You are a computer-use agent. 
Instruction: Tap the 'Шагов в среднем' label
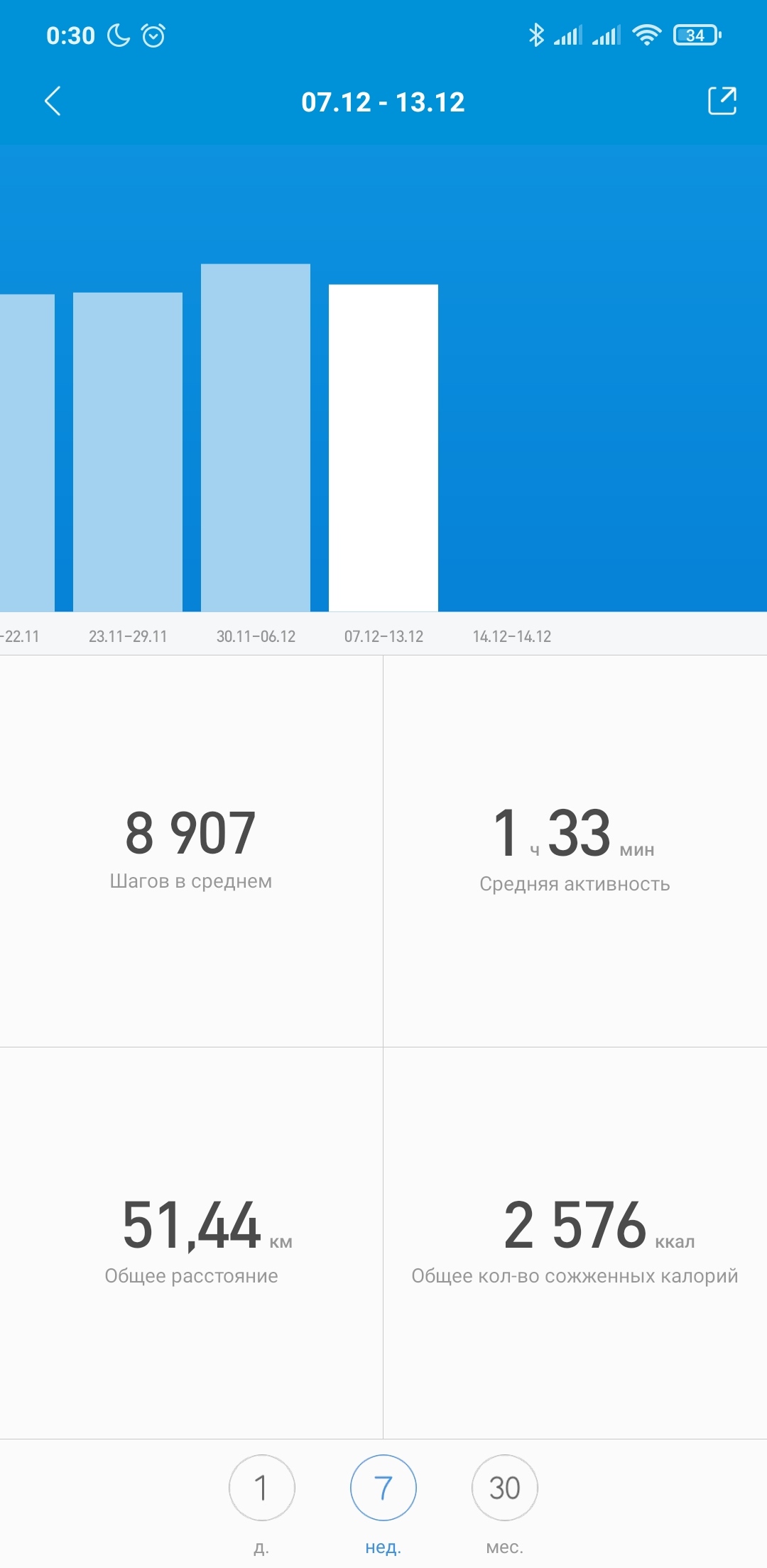191,881
